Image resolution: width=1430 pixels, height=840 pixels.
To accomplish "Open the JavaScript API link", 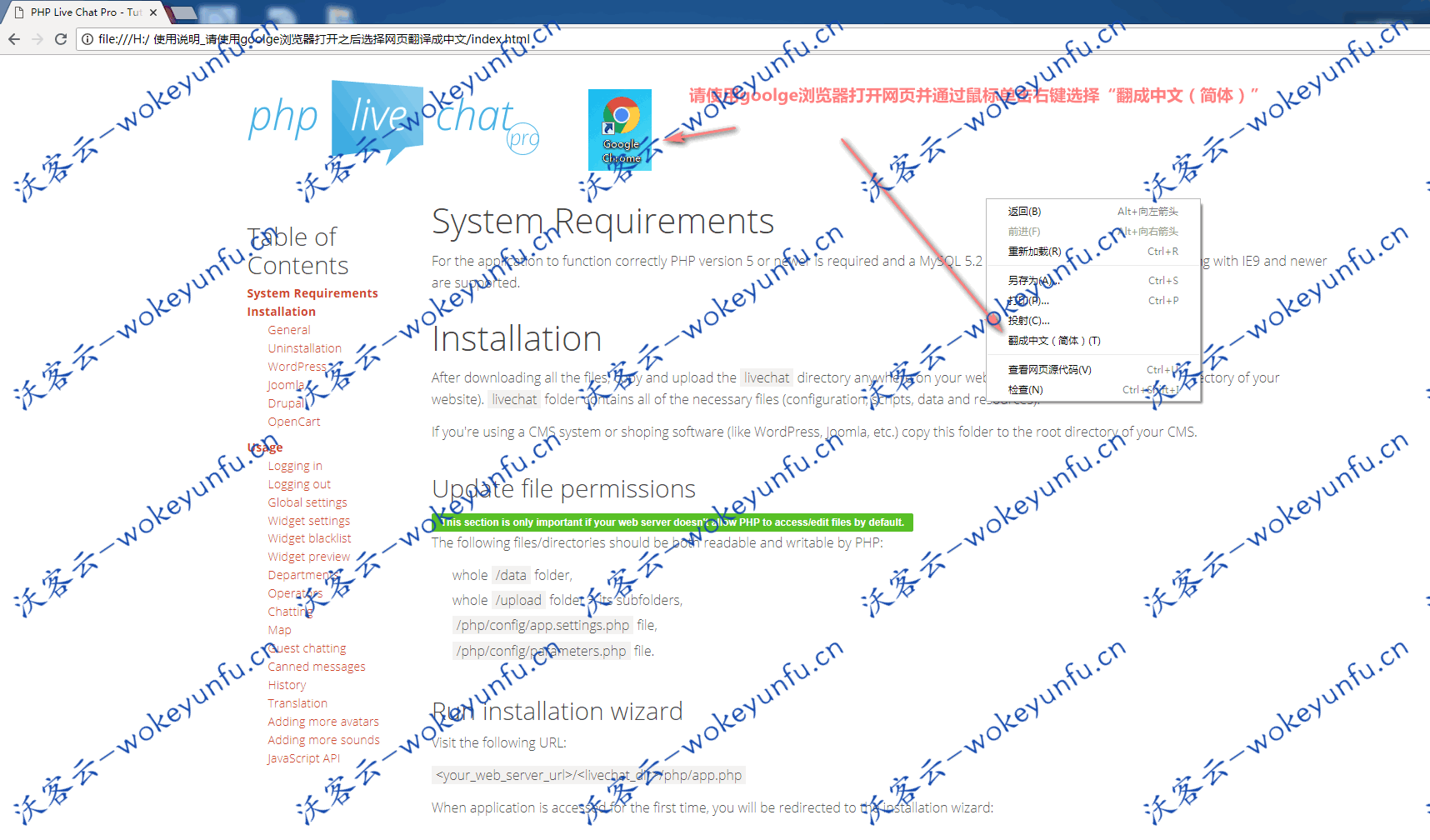I will point(303,758).
